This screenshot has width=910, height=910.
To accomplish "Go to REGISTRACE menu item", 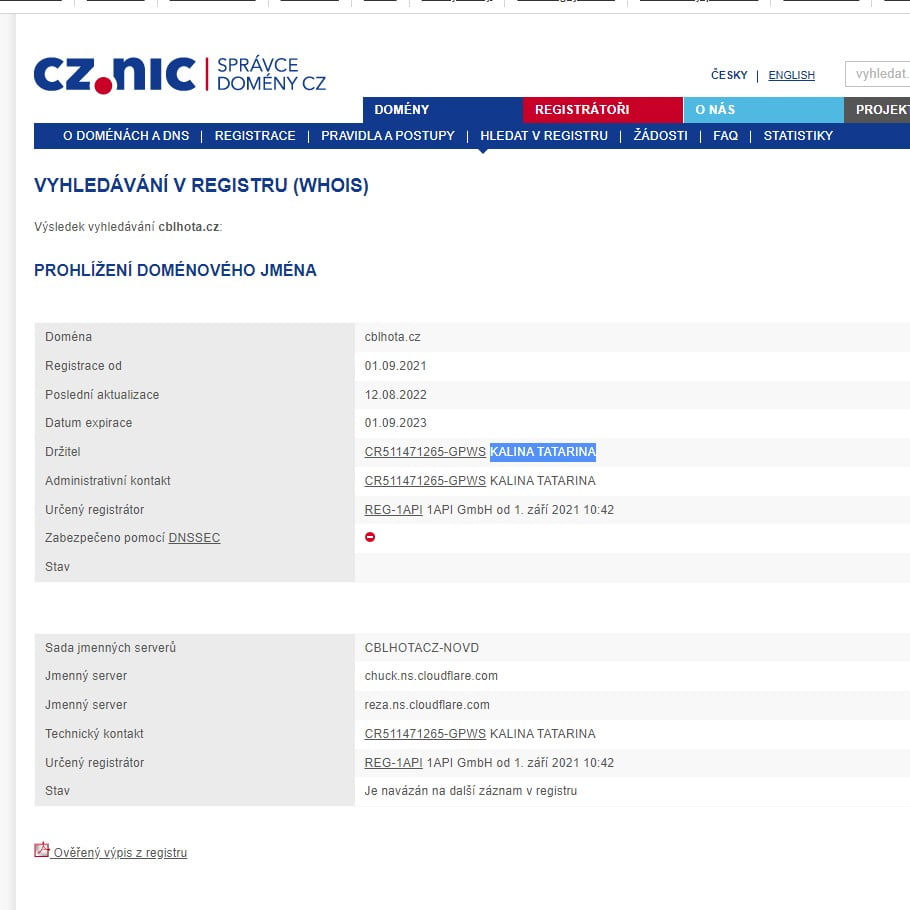I will (255, 136).
